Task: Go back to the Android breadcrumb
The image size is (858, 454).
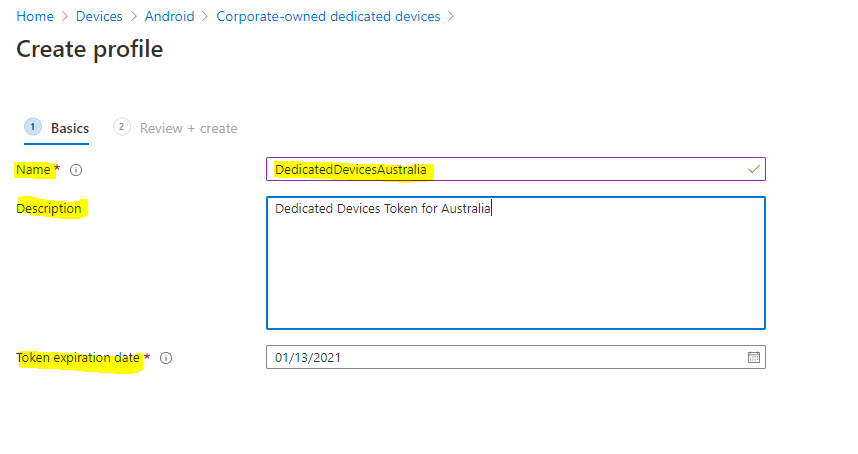Action: click(169, 17)
